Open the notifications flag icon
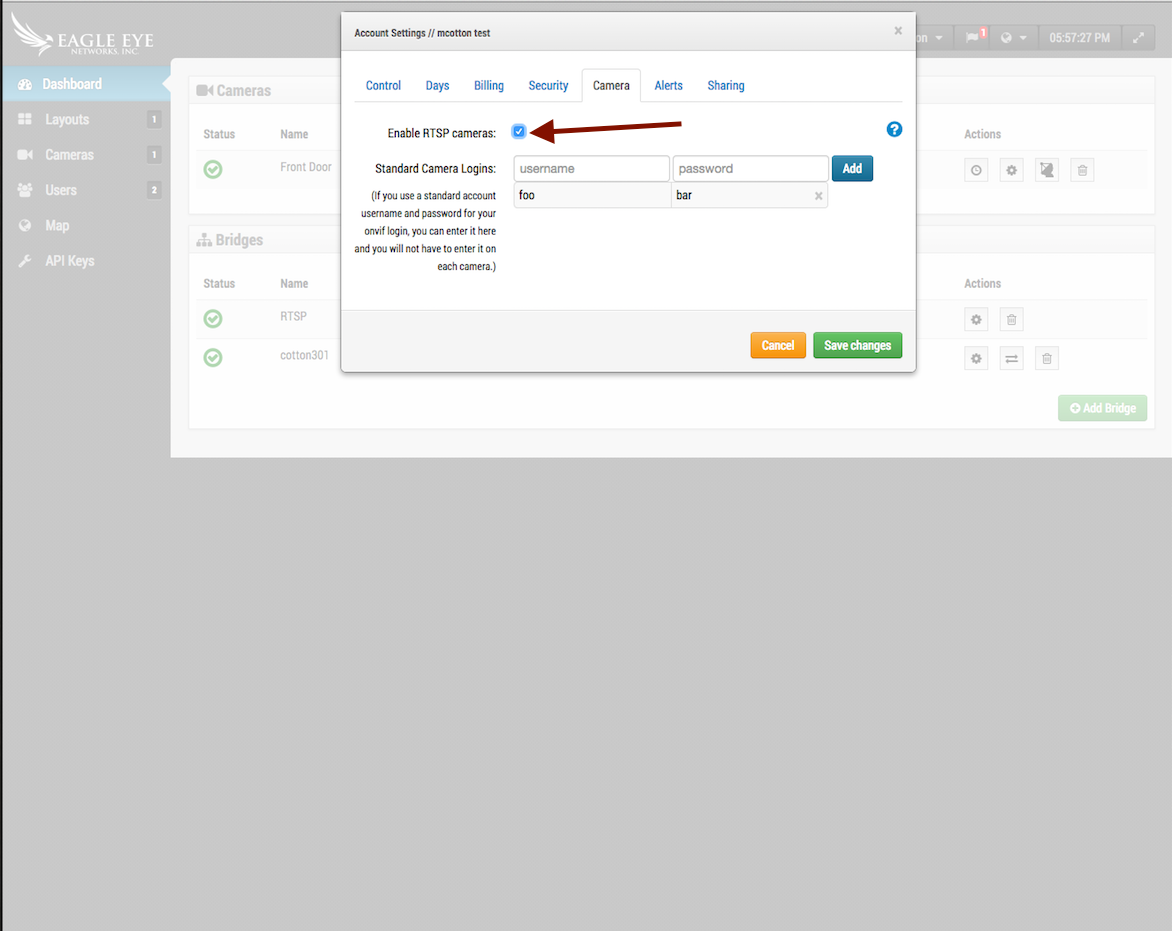Image resolution: width=1172 pixels, height=931 pixels. pos(974,38)
